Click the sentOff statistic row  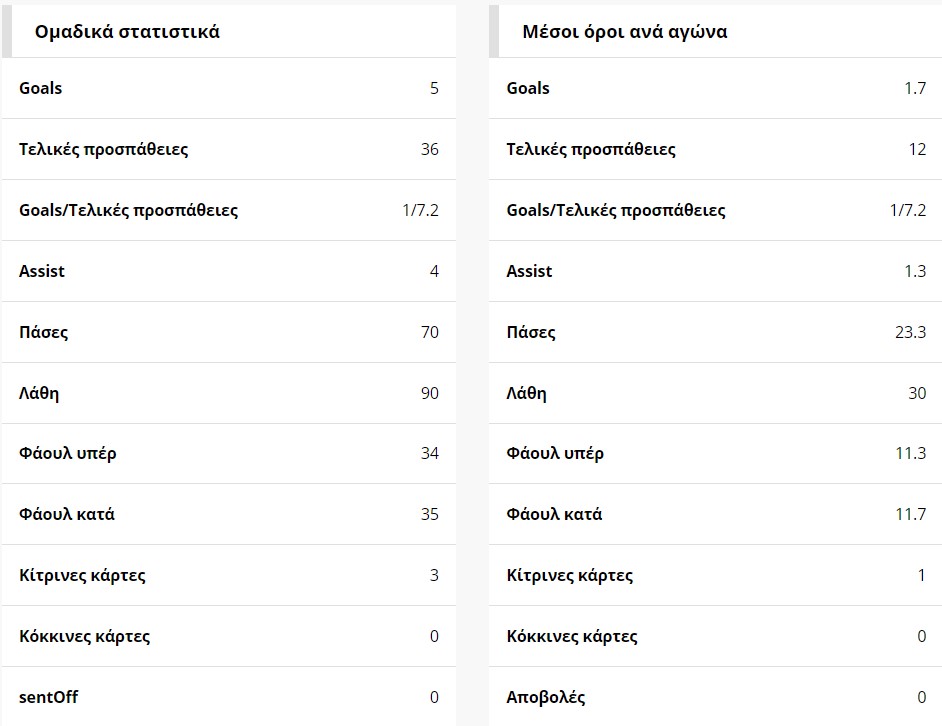pos(229,697)
